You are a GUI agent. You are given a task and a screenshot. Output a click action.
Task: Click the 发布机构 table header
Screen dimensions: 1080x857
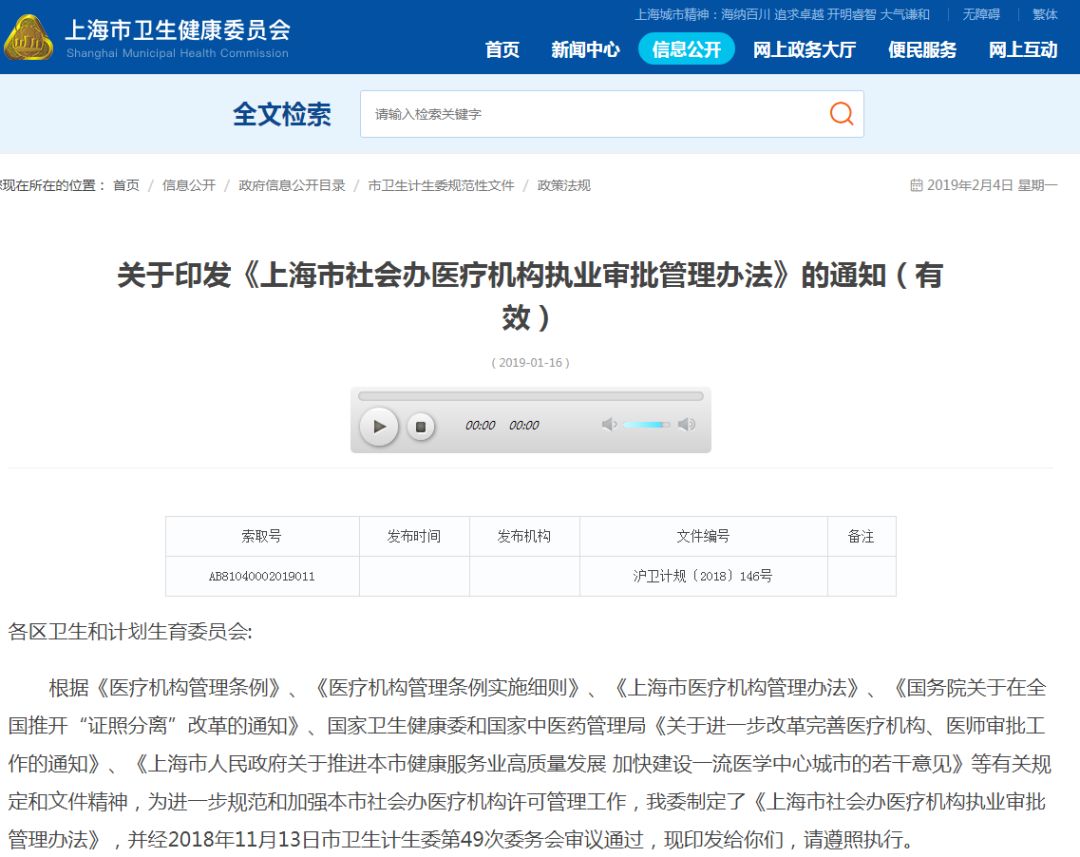point(524,536)
